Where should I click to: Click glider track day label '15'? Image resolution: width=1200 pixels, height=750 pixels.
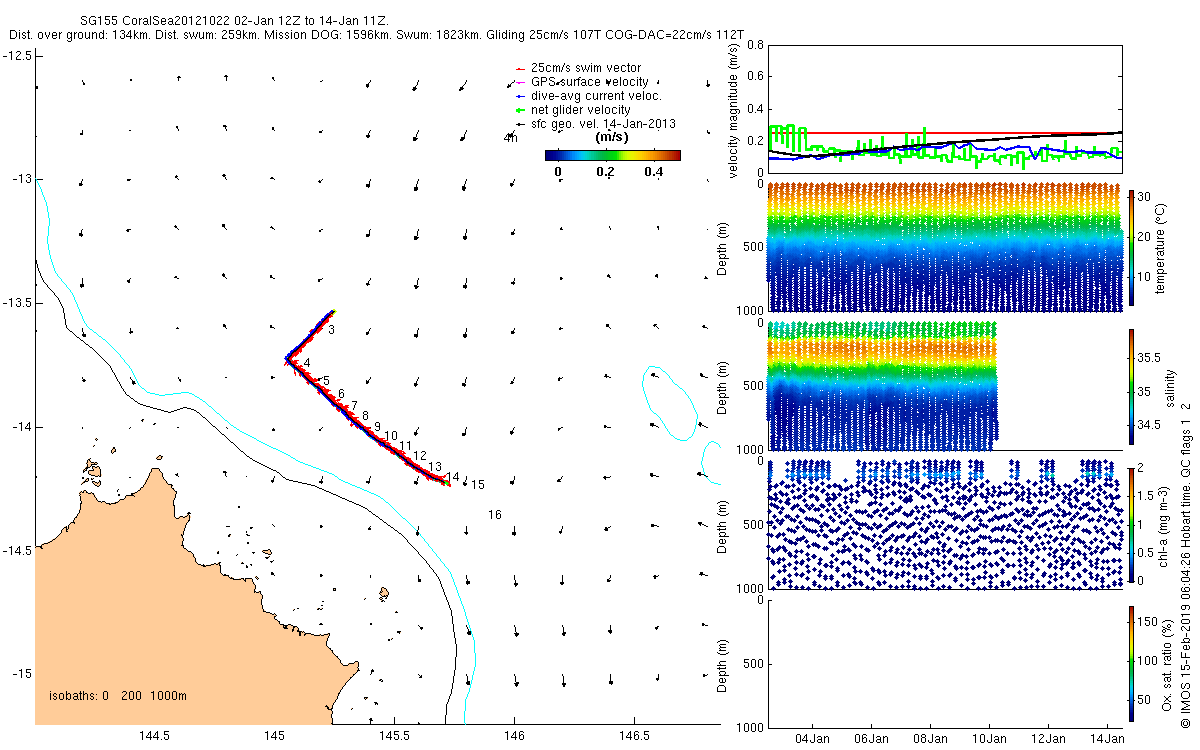tap(478, 484)
